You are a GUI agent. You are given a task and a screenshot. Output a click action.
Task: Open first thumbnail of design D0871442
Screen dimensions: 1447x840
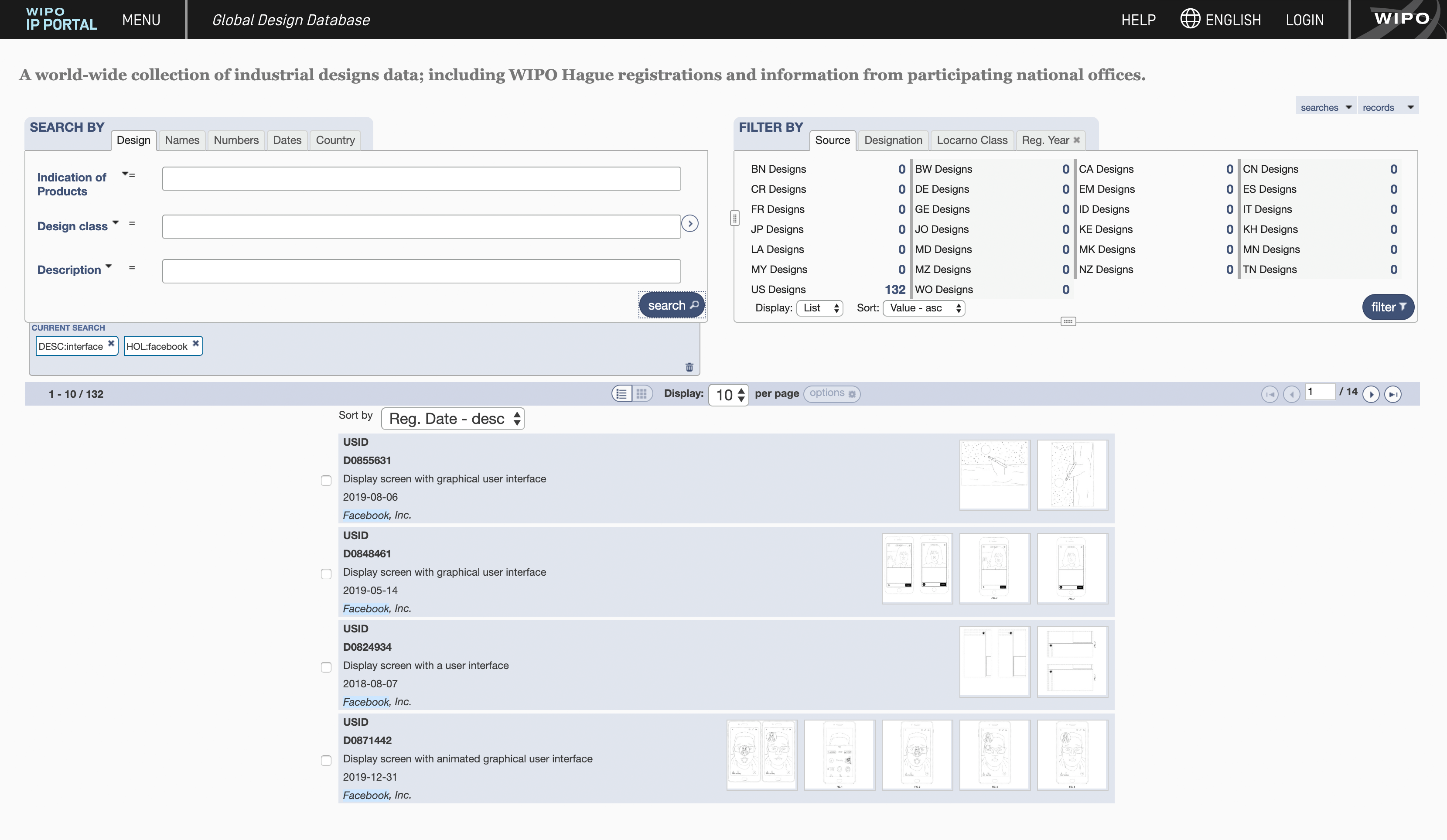point(762,755)
